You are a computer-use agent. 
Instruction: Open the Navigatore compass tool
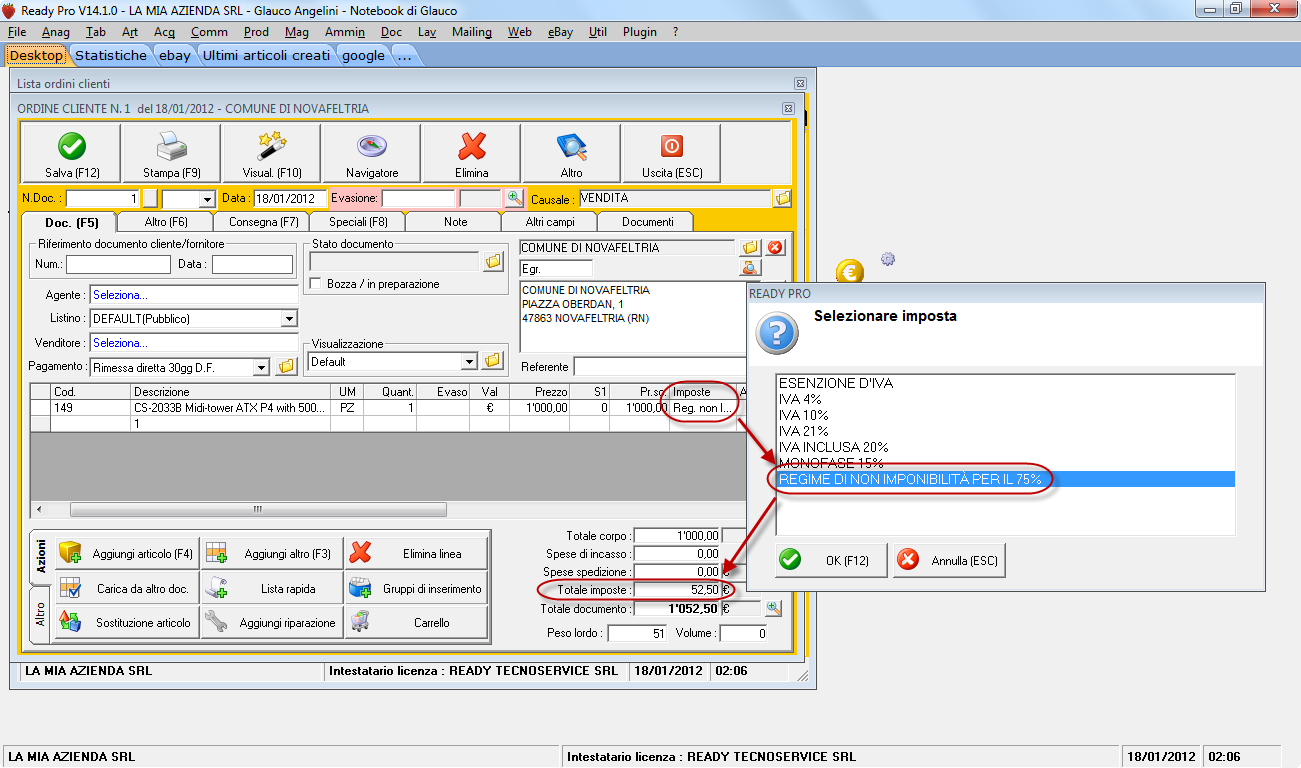pyautogui.click(x=371, y=153)
